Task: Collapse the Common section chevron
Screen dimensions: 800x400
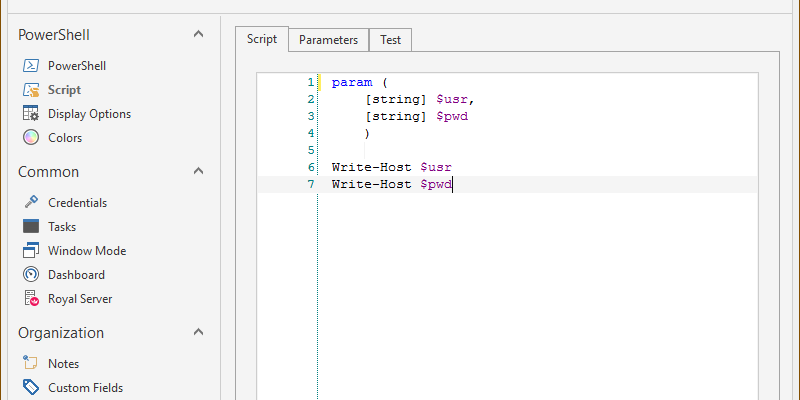Action: (198, 172)
